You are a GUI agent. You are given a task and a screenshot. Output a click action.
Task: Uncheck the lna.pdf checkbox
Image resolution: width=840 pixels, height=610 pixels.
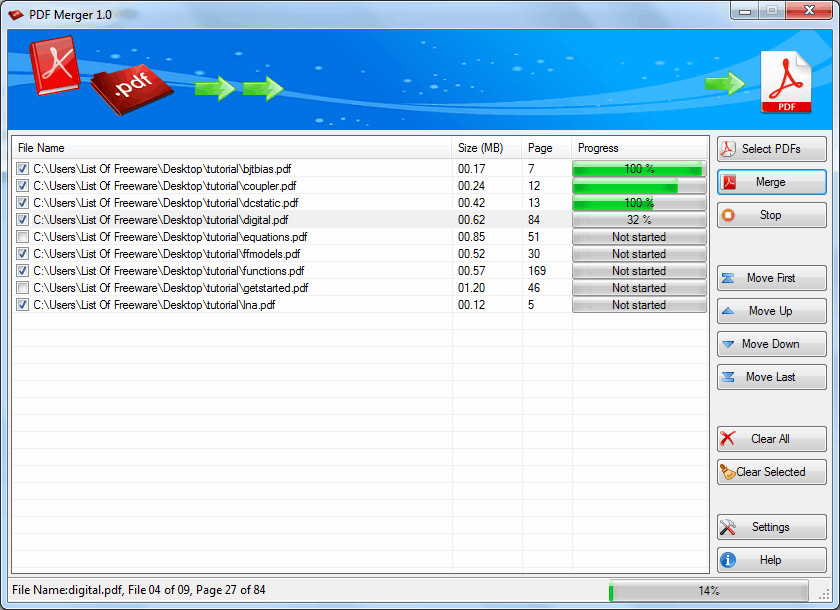point(22,305)
